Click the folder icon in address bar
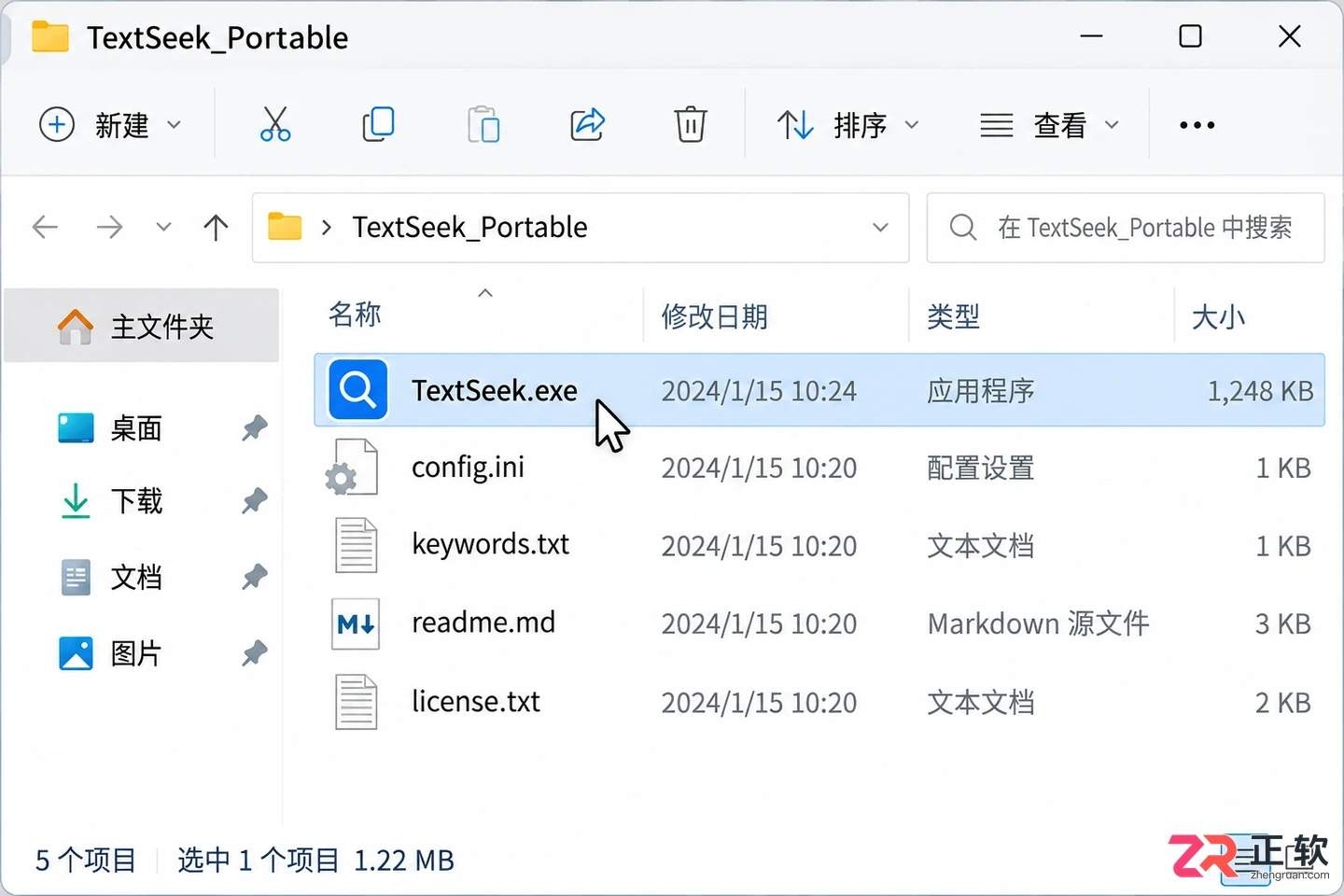Viewport: 1344px width, 896px height. click(x=285, y=227)
